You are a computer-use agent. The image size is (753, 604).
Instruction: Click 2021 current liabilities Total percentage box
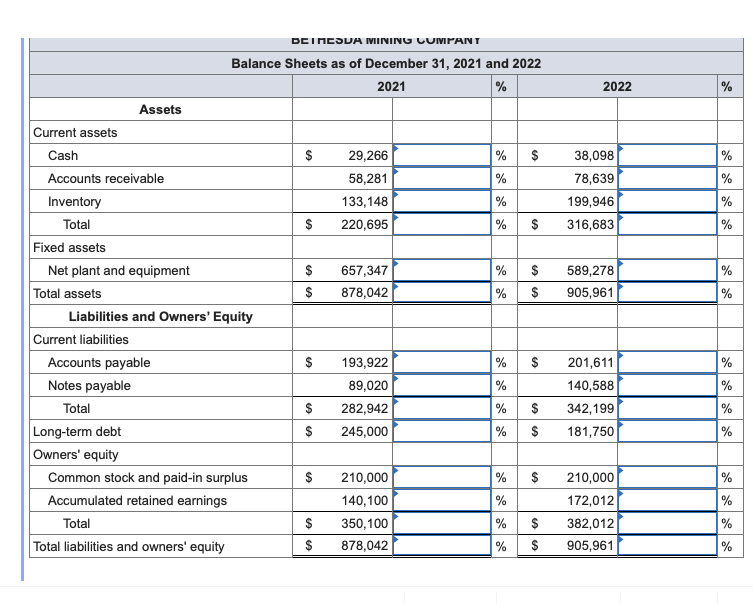coord(442,408)
